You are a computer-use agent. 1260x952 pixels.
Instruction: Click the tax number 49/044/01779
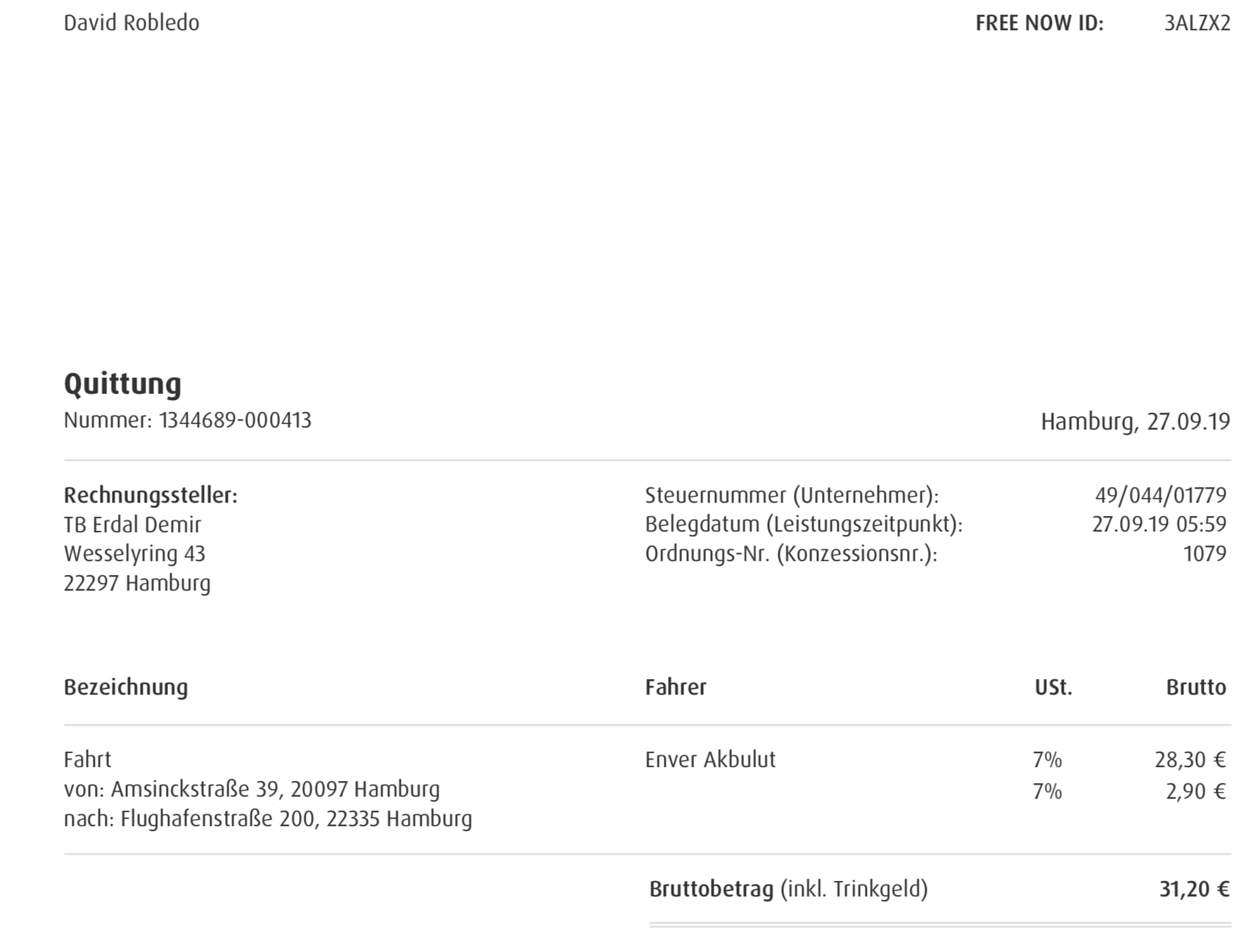pyautogui.click(x=1160, y=496)
